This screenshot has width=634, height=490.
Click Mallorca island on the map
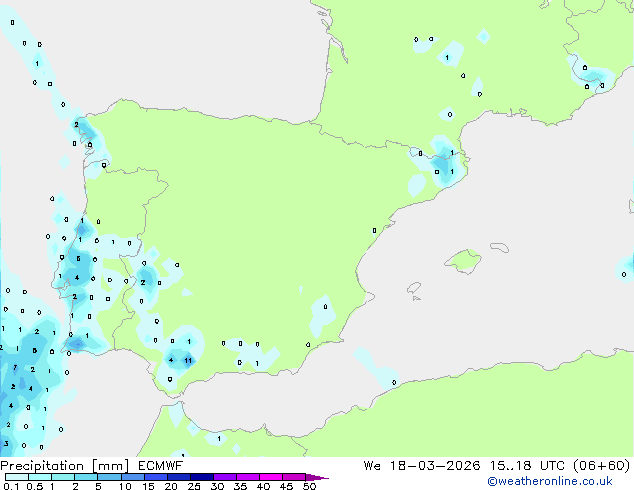pyautogui.click(x=461, y=262)
